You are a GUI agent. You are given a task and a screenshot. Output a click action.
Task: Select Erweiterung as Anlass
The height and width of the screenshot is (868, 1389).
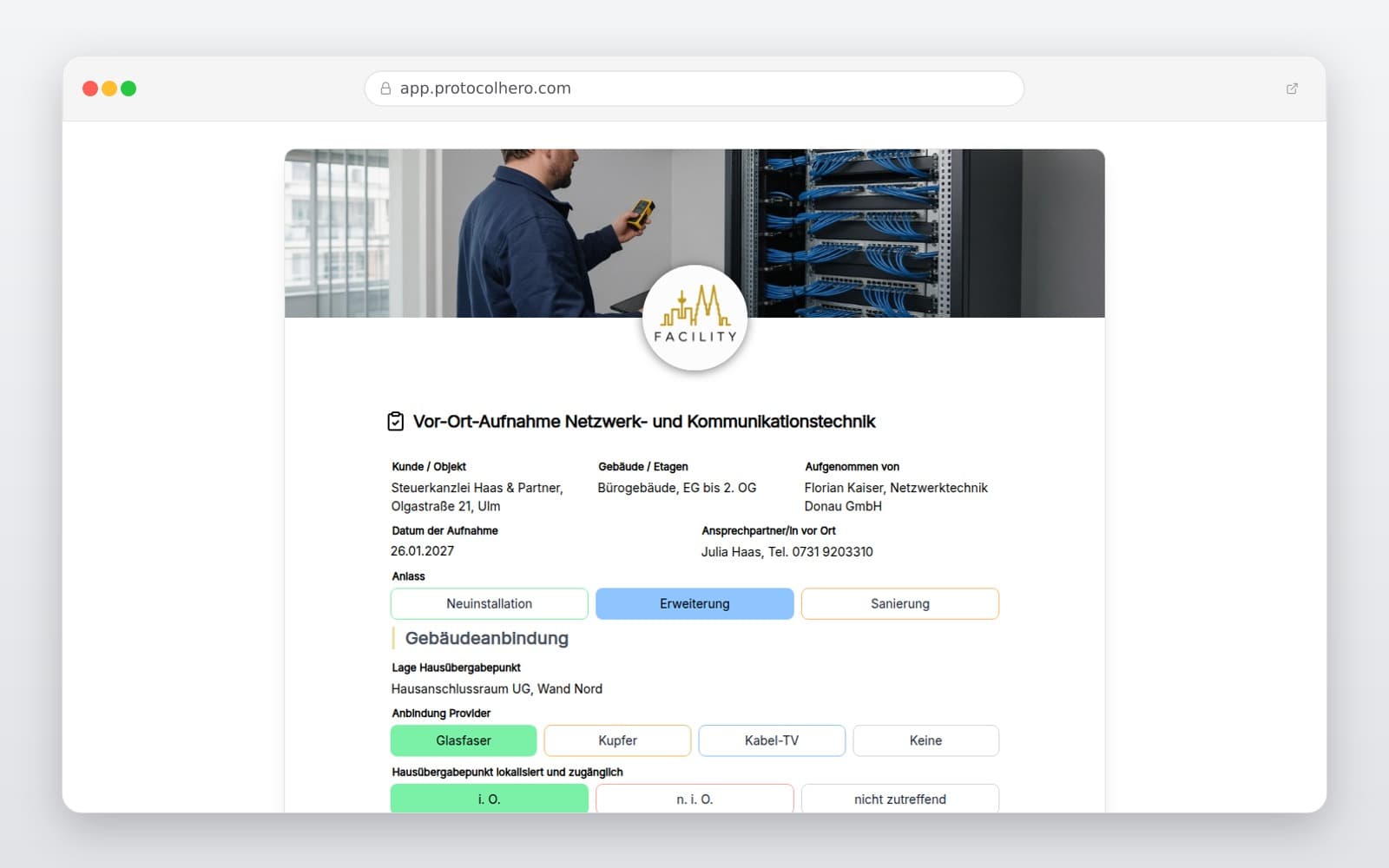click(x=694, y=604)
